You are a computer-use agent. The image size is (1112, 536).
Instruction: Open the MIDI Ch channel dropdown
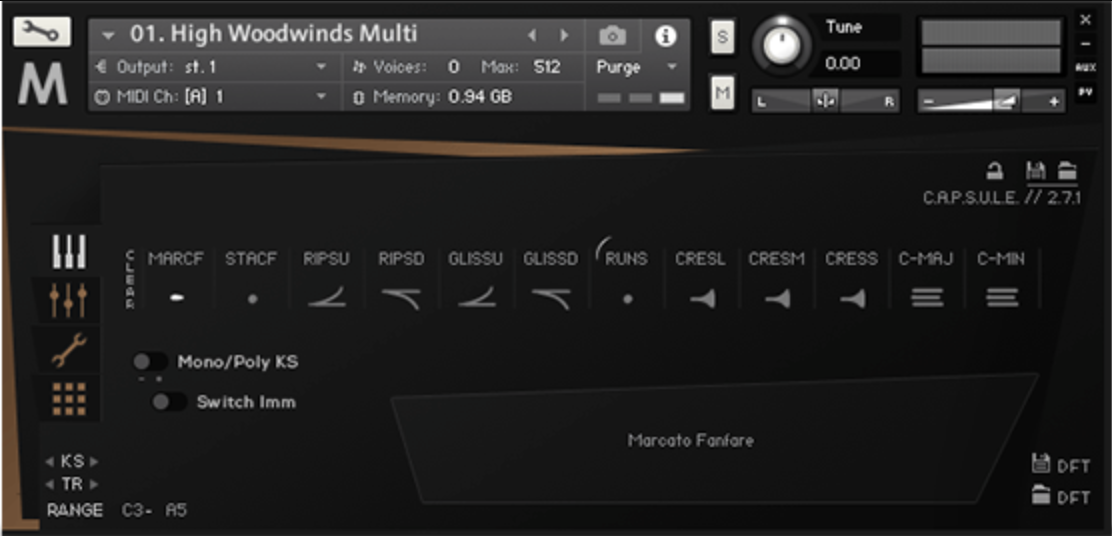[321, 97]
